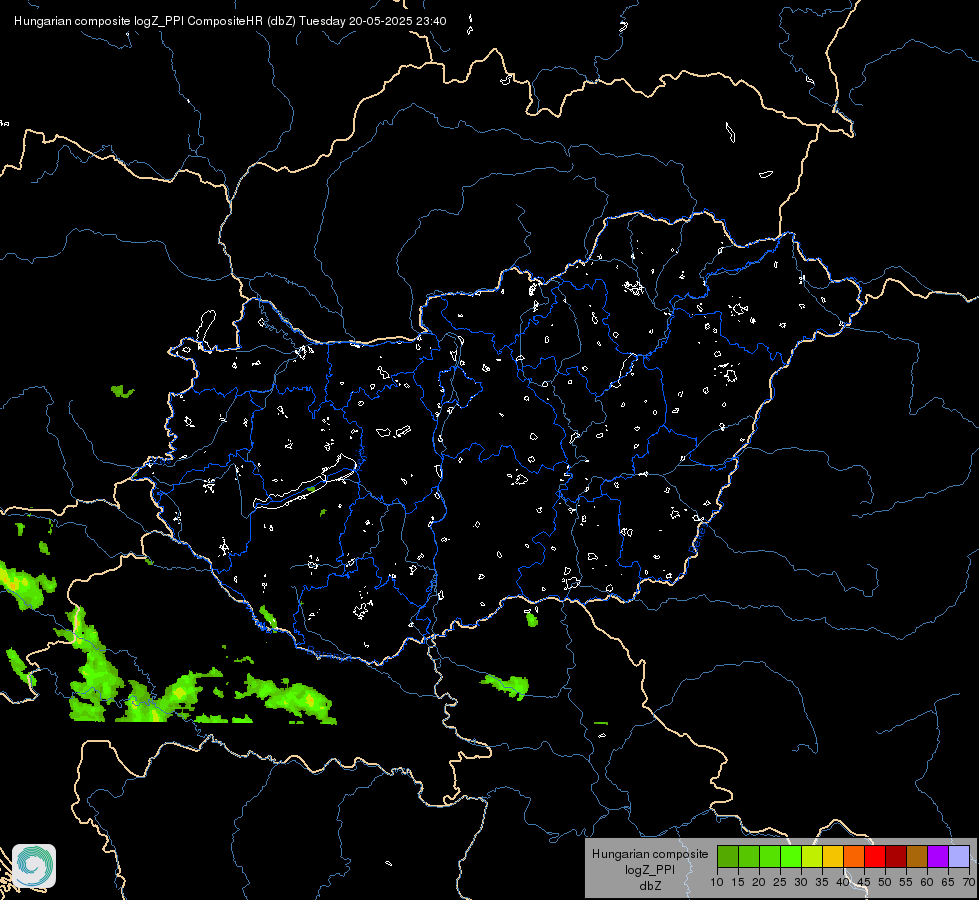
Task: Click the legend scale value '10'
Action: point(717,883)
